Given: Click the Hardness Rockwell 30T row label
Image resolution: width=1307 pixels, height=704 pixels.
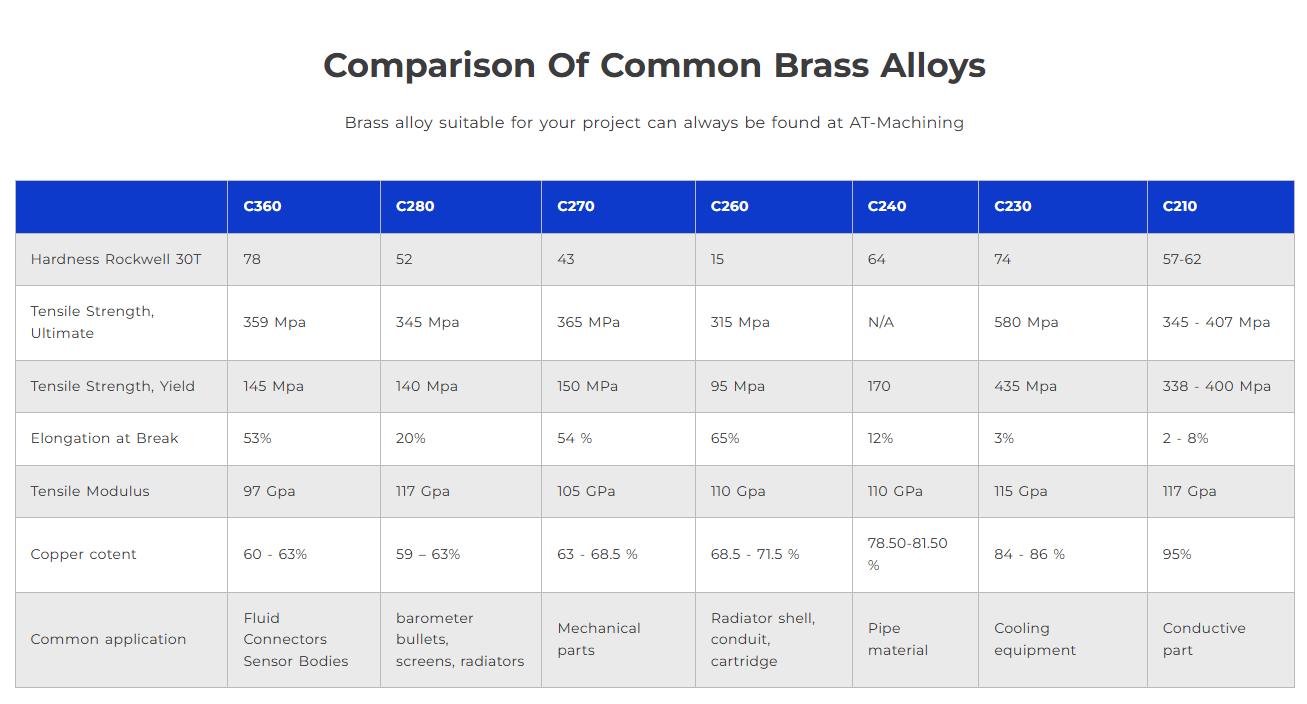Looking at the screenshot, I should tap(116, 259).
